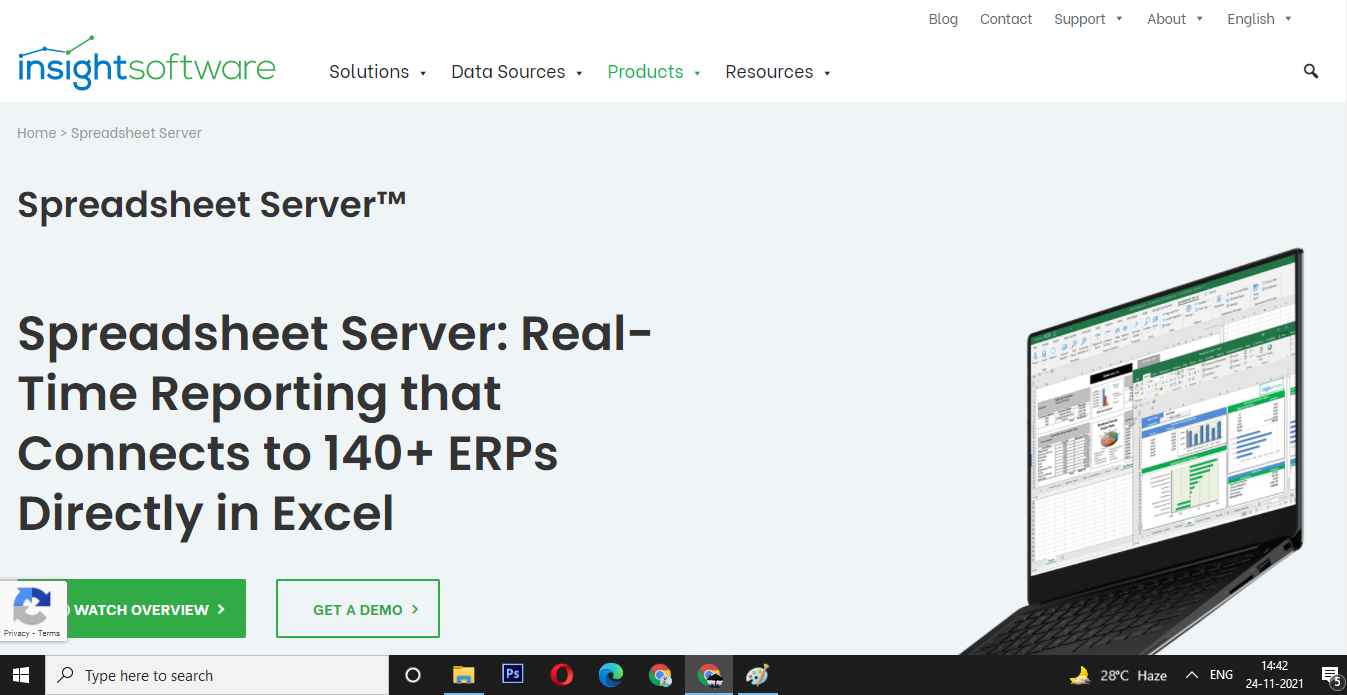
Task: Open the notification center icon
Action: pos(1330,675)
